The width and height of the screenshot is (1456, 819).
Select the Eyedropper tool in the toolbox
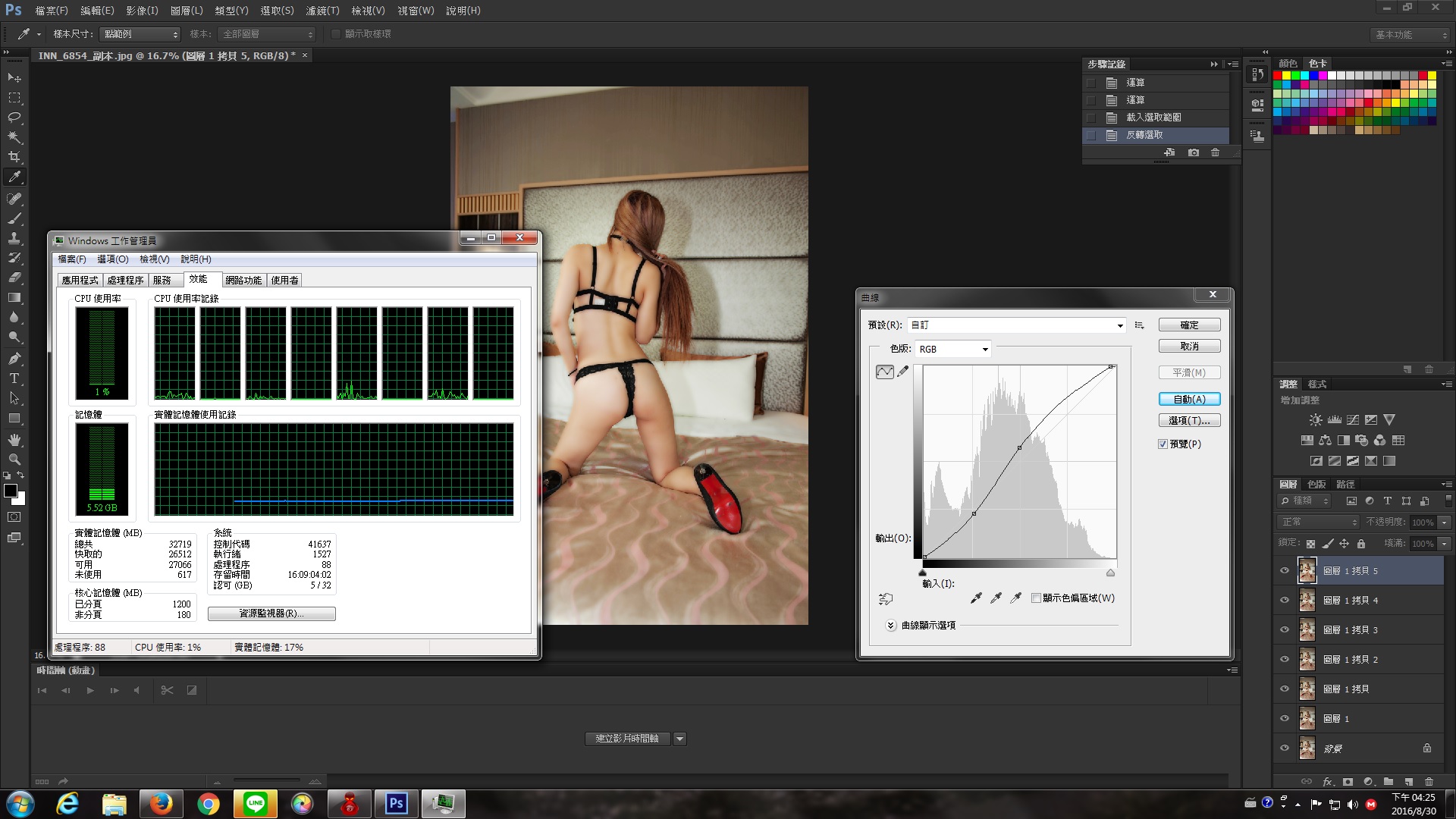pyautogui.click(x=14, y=177)
